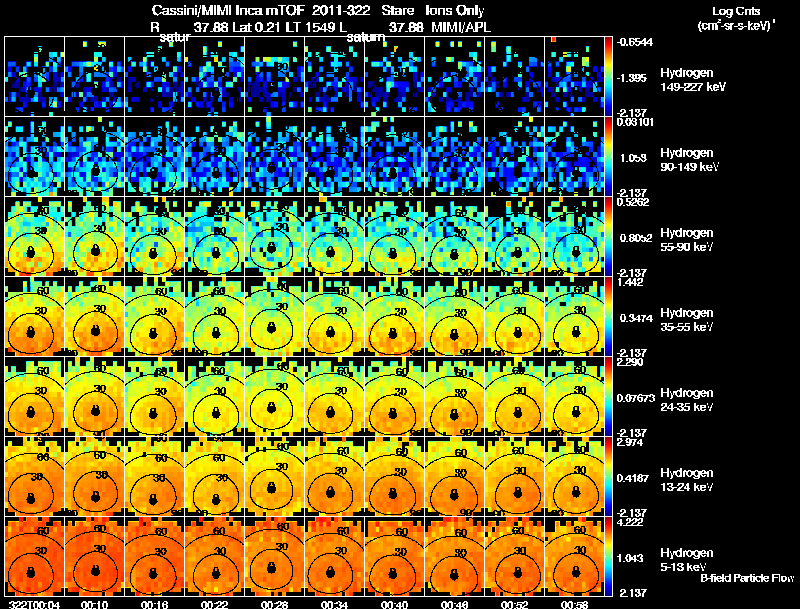Image resolution: width=800 pixels, height=609 pixels.
Task: Click the Hydrogen 13-24 keV row label
Action: 687,480
